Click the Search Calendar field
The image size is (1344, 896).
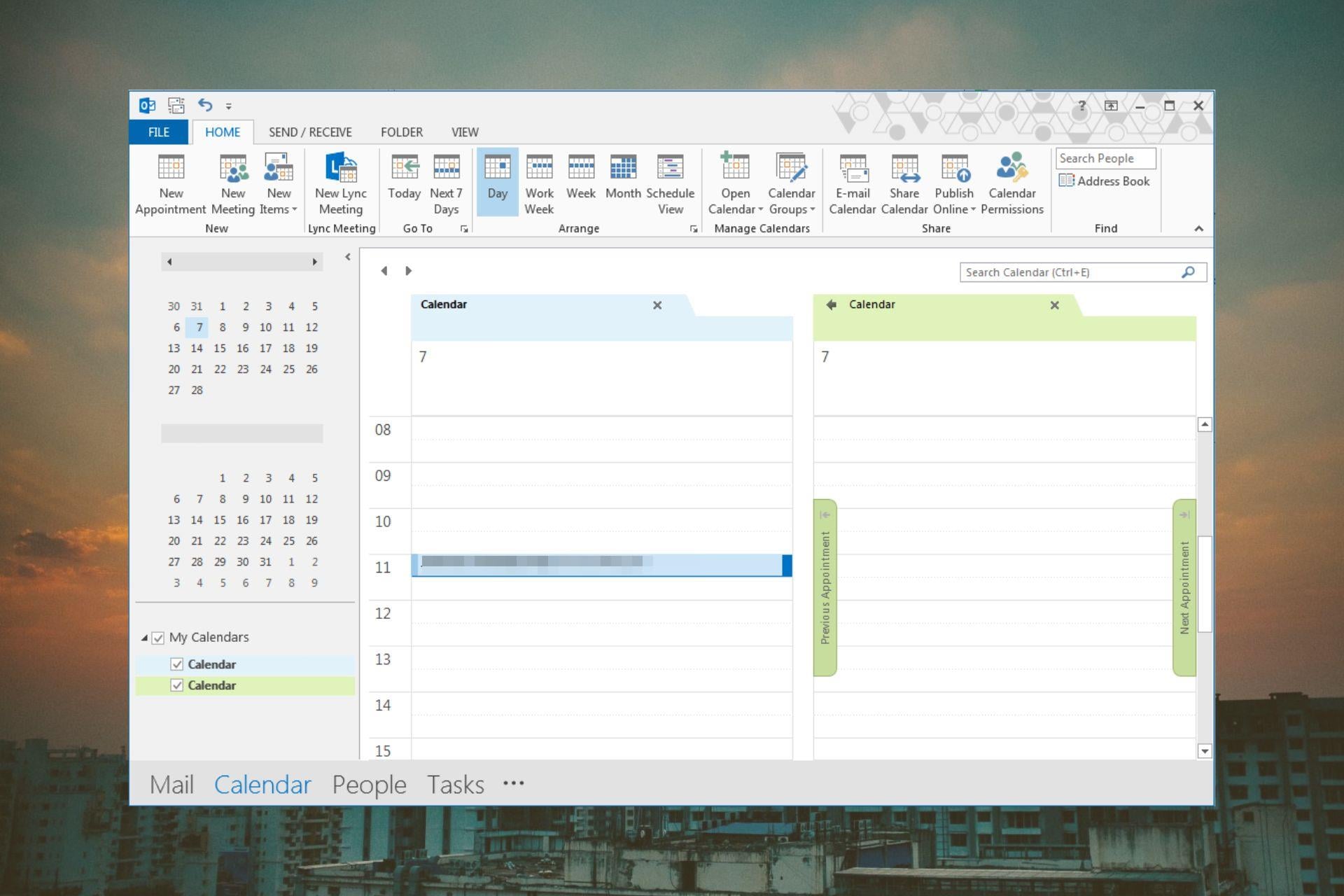coord(1071,272)
